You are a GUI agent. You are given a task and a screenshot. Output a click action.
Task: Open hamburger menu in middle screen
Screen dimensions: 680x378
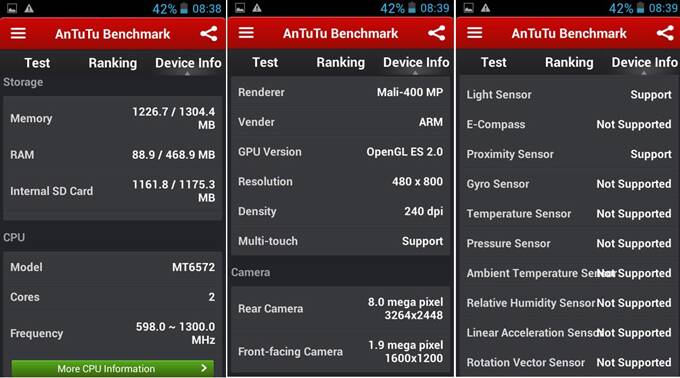click(x=246, y=33)
